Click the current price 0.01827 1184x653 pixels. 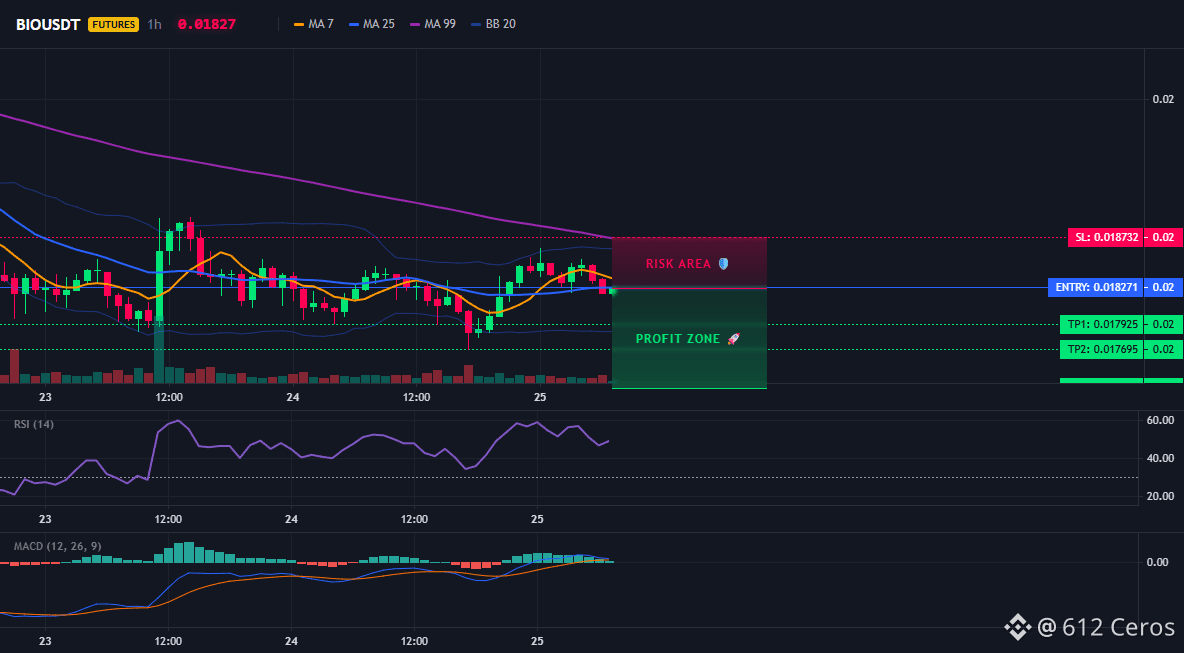(207, 24)
